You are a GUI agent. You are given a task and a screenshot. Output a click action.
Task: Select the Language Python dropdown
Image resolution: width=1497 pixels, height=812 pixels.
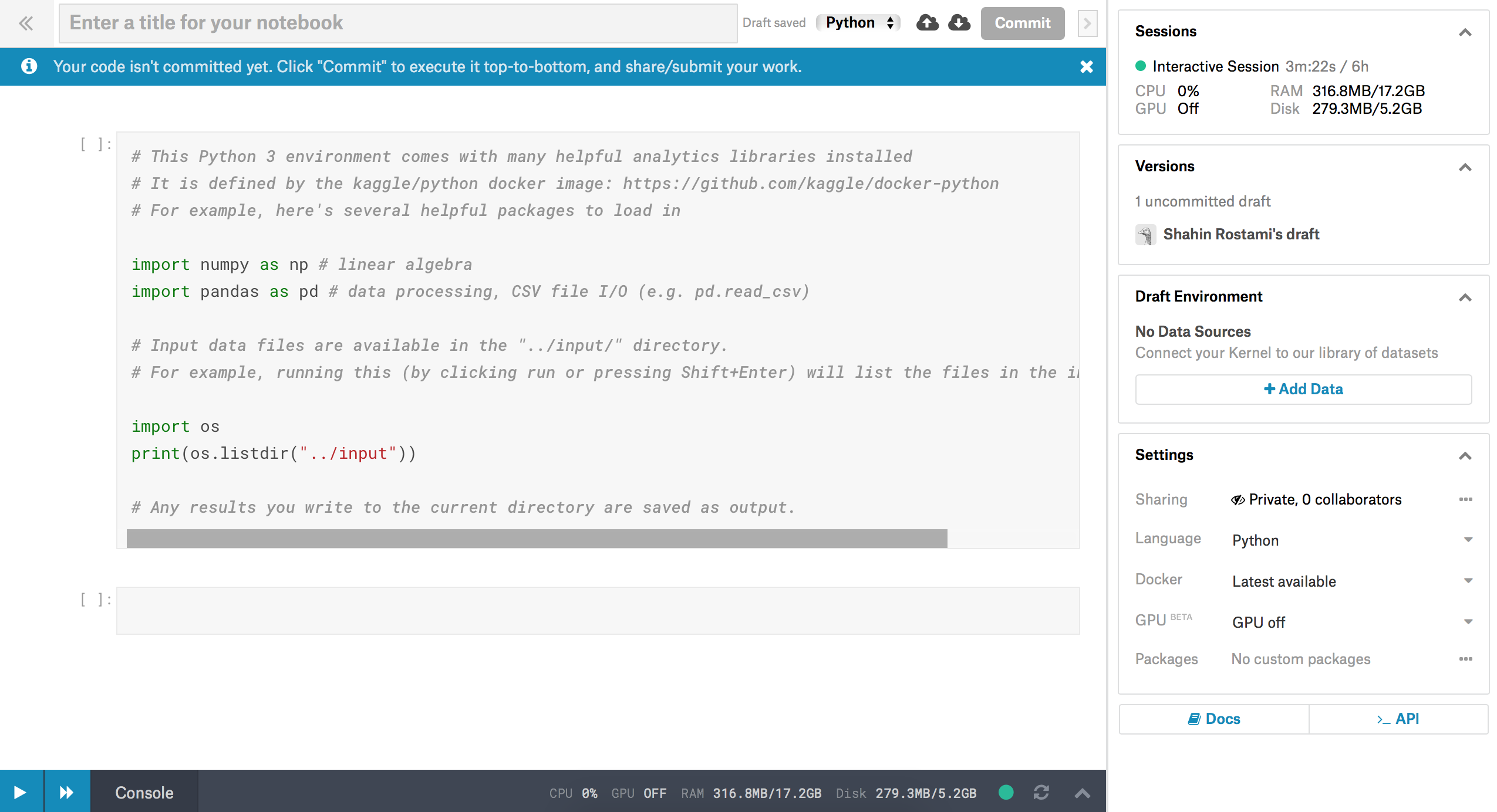click(1350, 540)
